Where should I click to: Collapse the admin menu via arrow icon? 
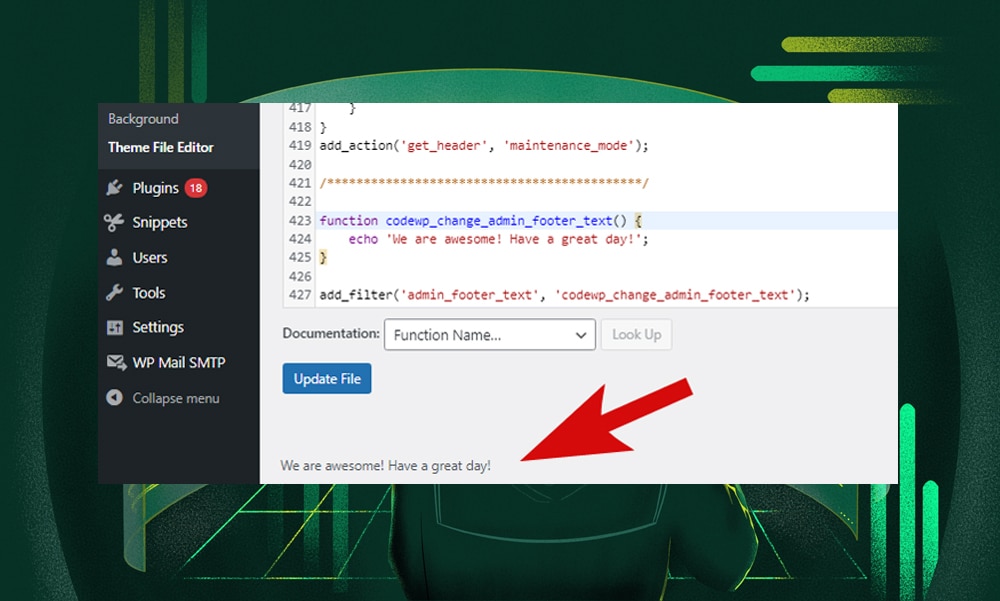114,398
